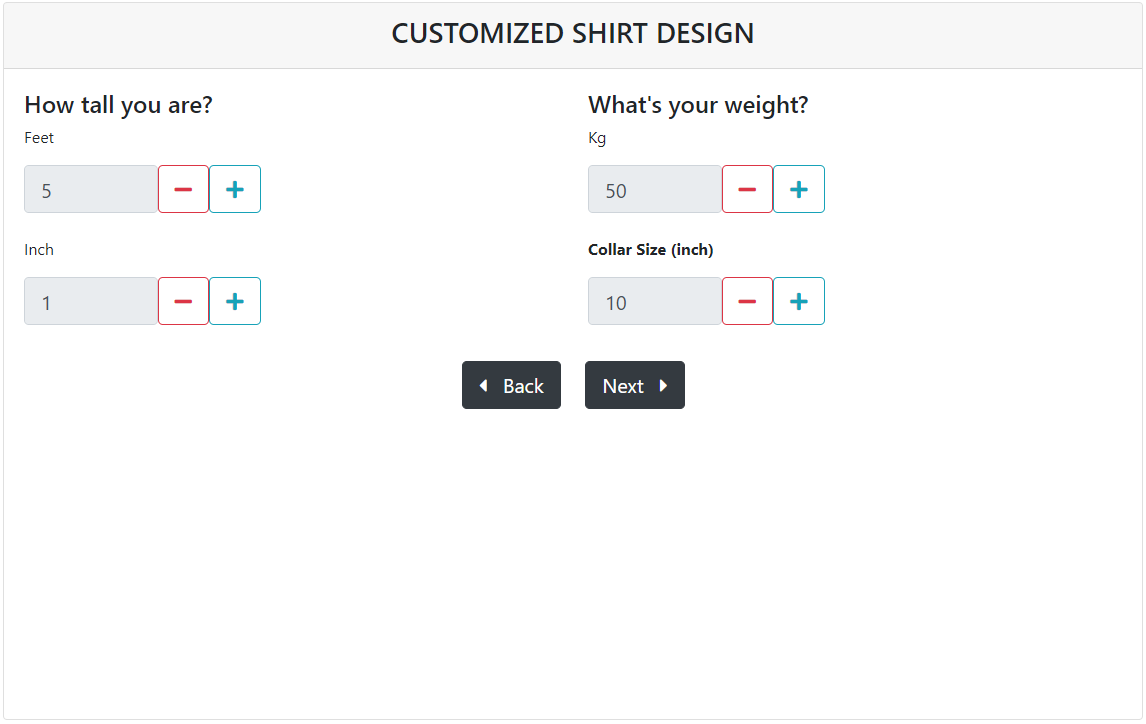Screen dimensions: 1146x724
Task: Increase the Feet height value
Action: point(235,189)
